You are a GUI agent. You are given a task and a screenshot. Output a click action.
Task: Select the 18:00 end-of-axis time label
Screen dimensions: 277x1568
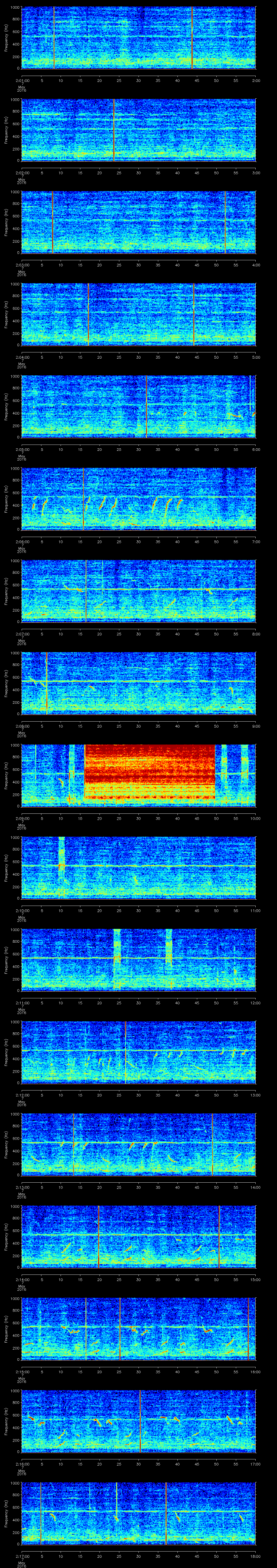click(255, 1556)
